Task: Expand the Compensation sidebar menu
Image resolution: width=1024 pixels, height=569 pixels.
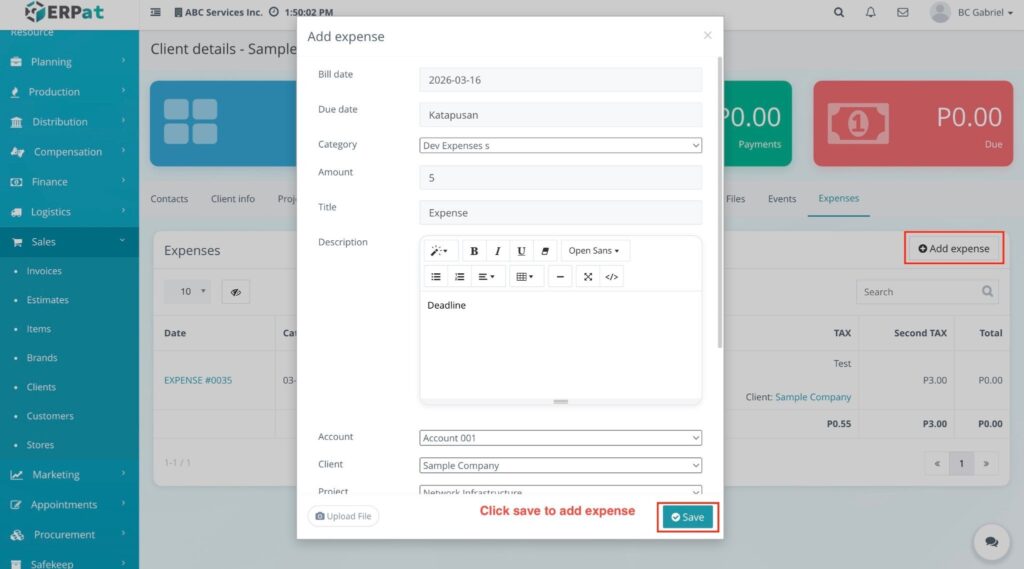Action: (69, 152)
